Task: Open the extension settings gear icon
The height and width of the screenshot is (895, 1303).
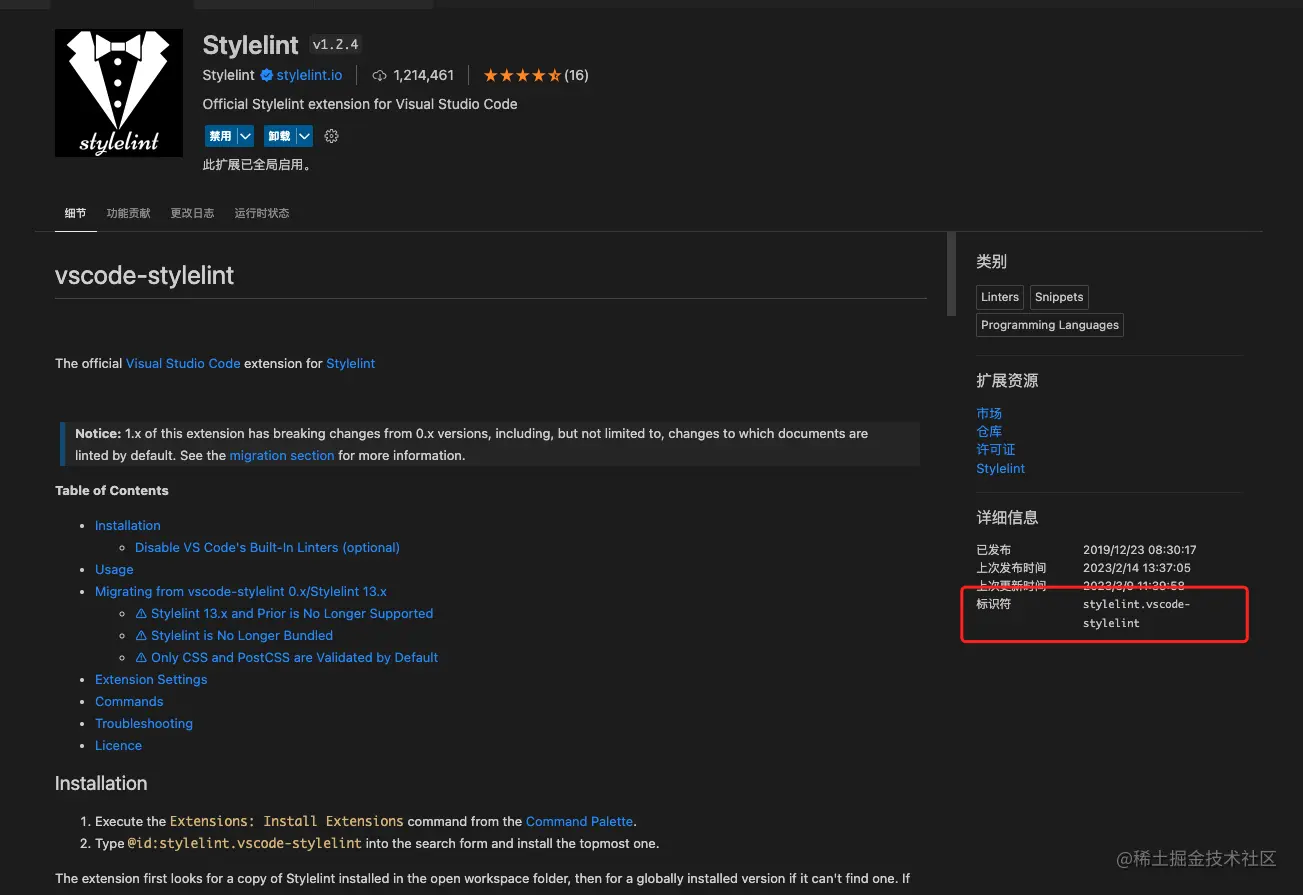Action: click(332, 136)
